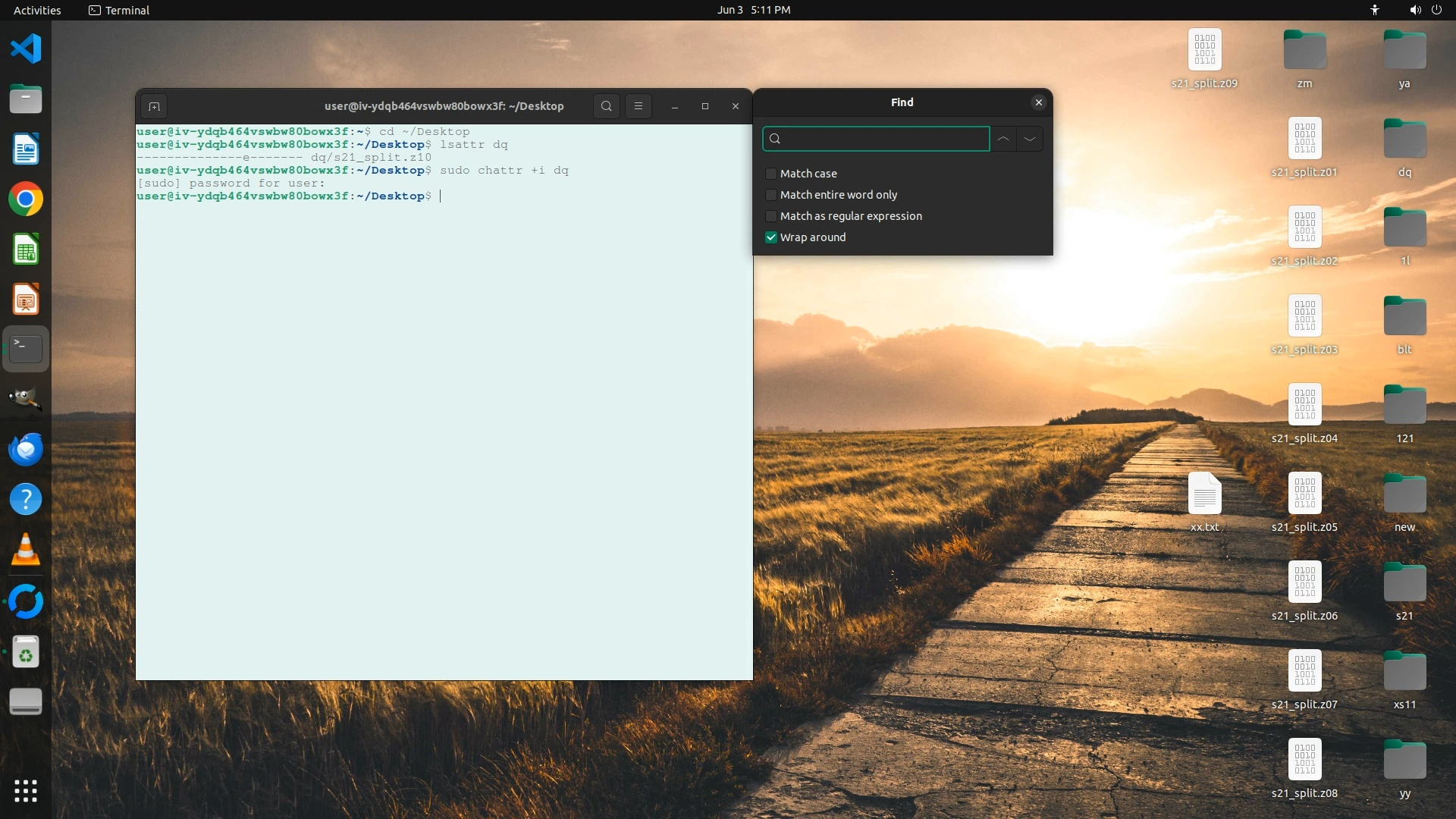The width and height of the screenshot is (1456, 819).
Task: Open Google Chrome from the dock
Action: (26, 199)
